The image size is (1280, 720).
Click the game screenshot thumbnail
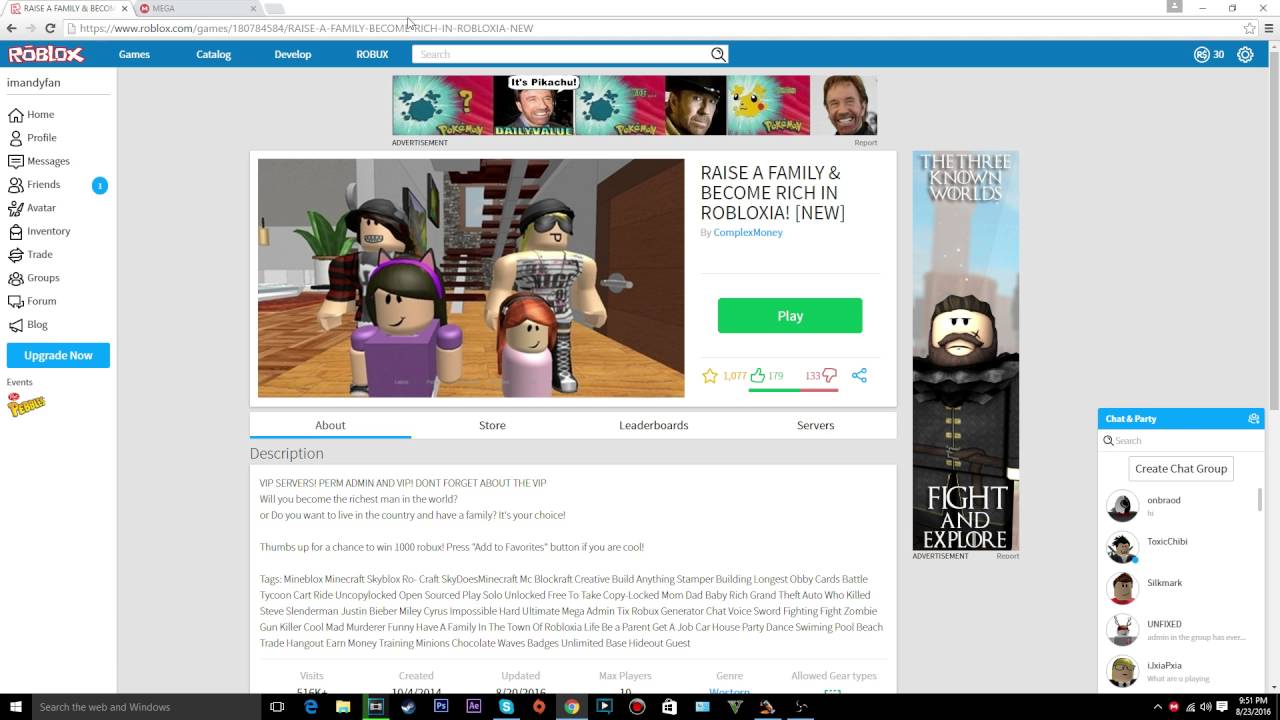[471, 278]
